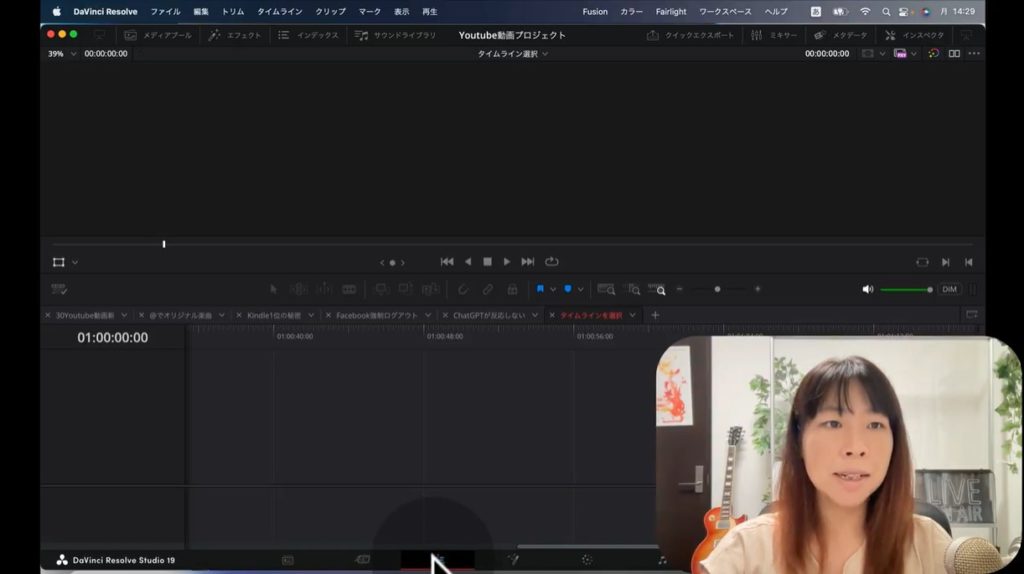Viewport: 1024px width, 574px height.
Task: Jump to first frame with skip-back icon
Action: tap(447, 262)
